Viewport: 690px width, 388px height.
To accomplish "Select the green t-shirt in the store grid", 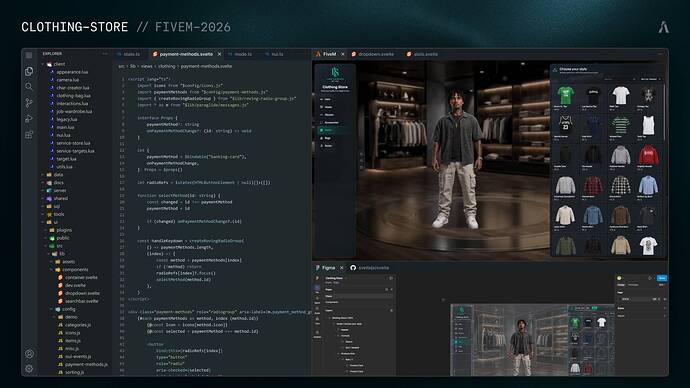I will coord(565,95).
